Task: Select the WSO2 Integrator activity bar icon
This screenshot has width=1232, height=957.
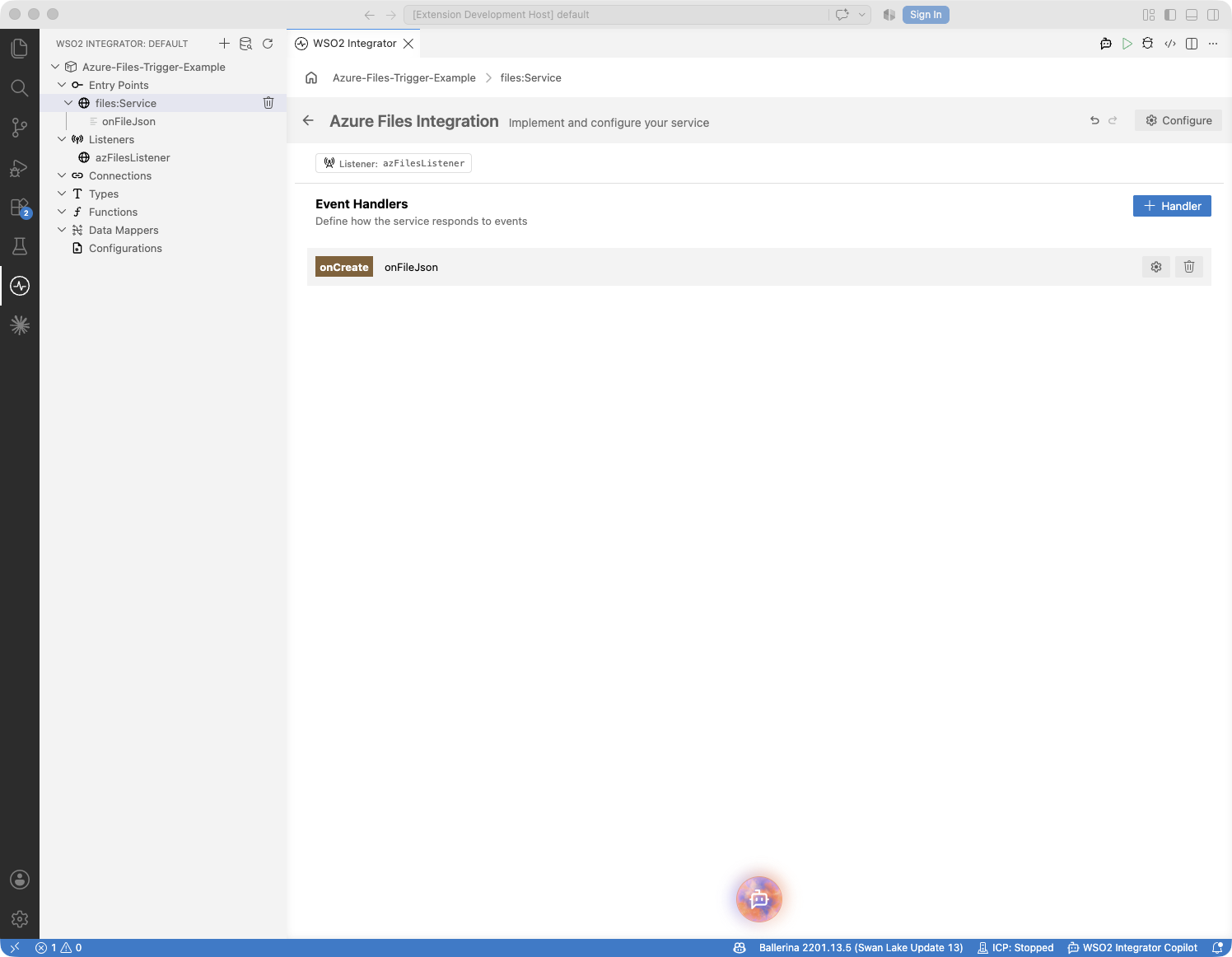Action: pyautogui.click(x=20, y=286)
